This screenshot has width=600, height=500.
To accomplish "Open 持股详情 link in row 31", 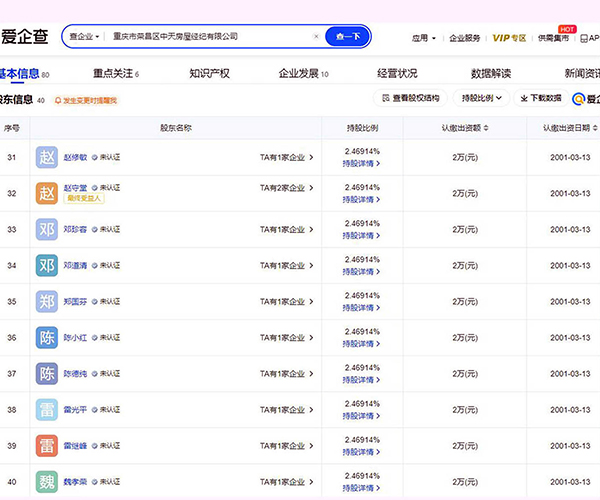I will 360,164.
